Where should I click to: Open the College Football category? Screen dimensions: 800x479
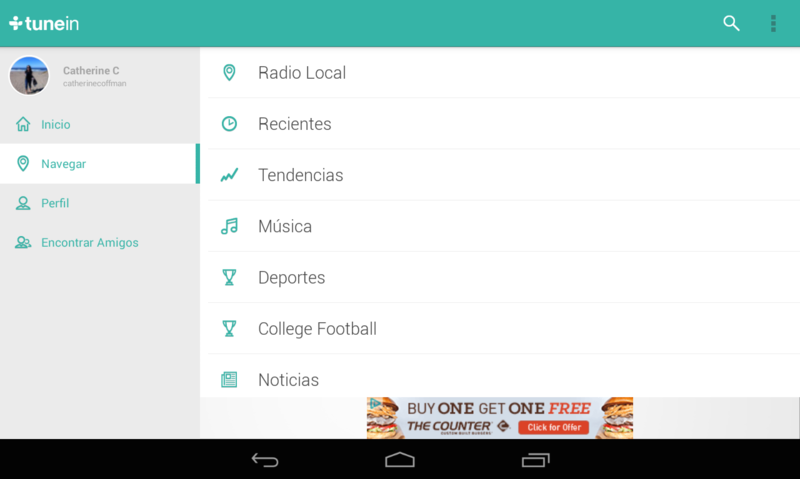504,329
